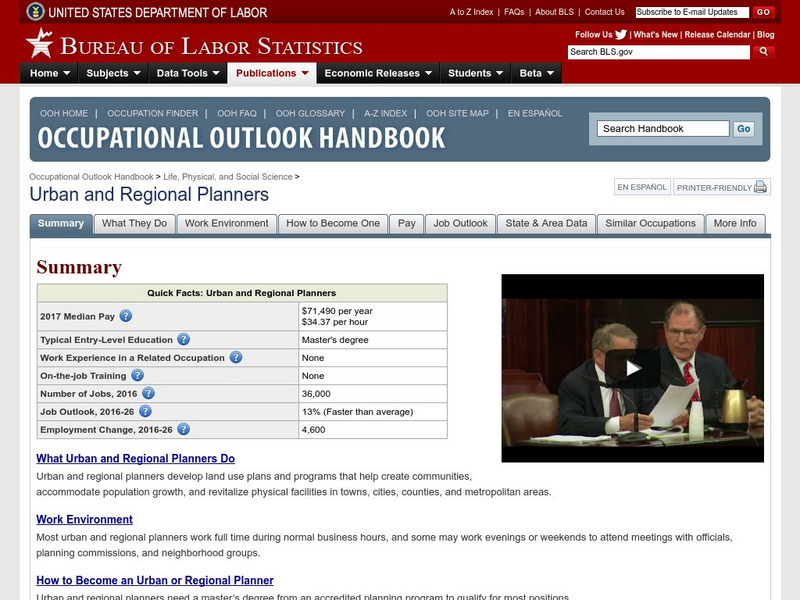800x600 pixels.
Task: Open the Release Calendar link
Action: (717, 35)
